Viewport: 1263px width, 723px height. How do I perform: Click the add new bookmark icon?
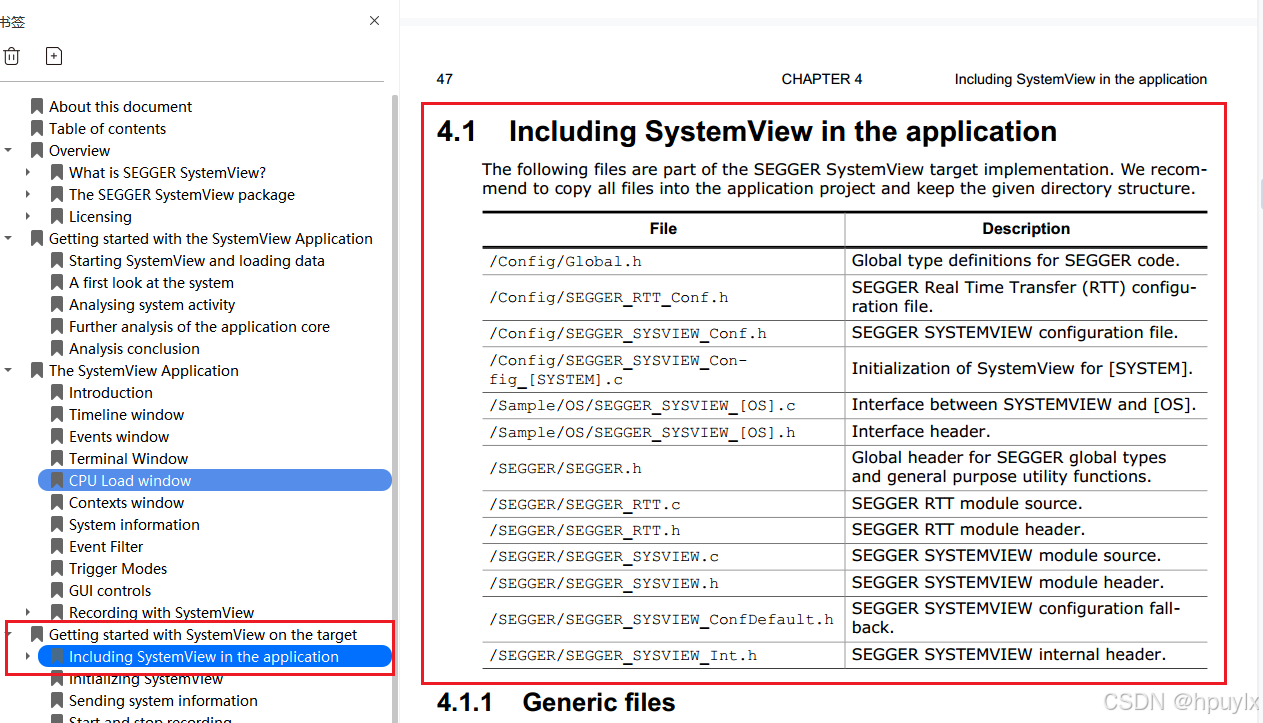point(54,56)
